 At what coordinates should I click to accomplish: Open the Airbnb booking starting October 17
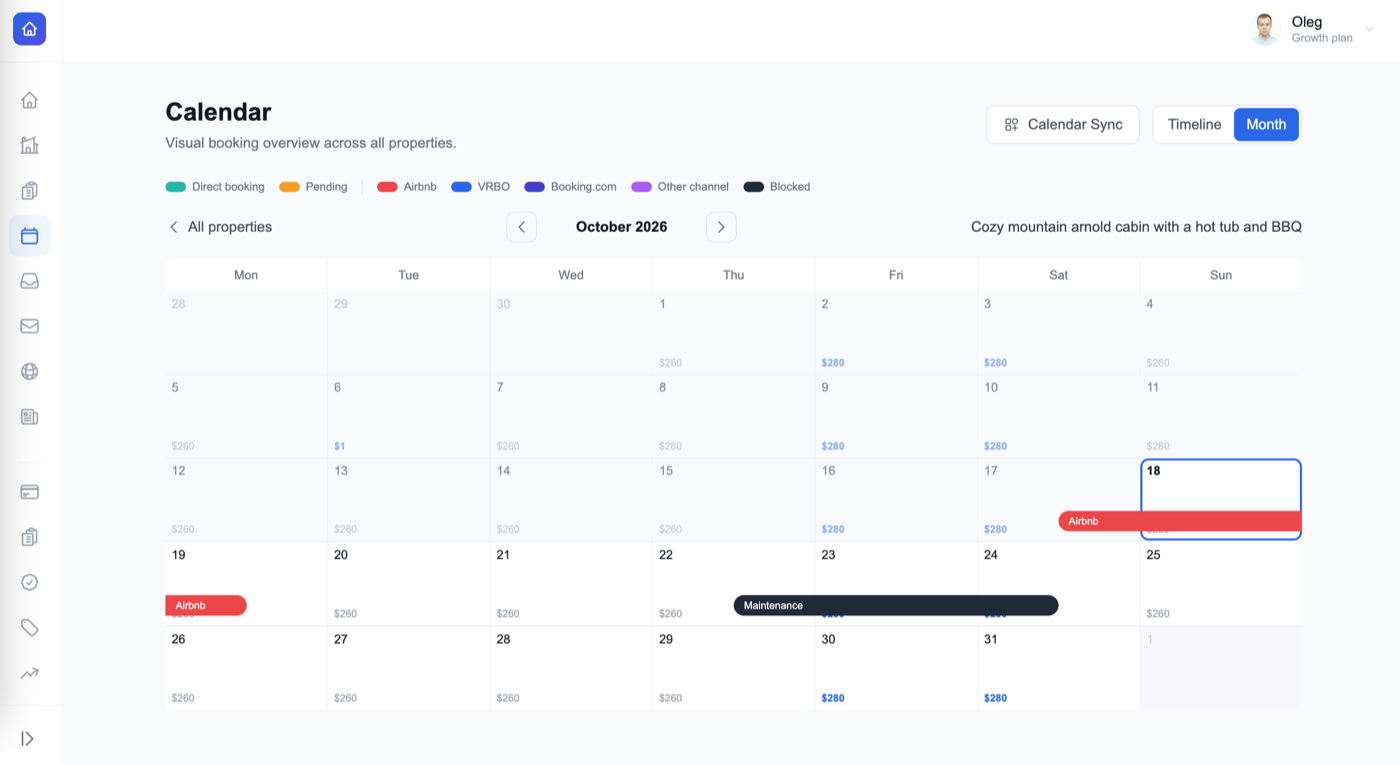pos(1180,521)
